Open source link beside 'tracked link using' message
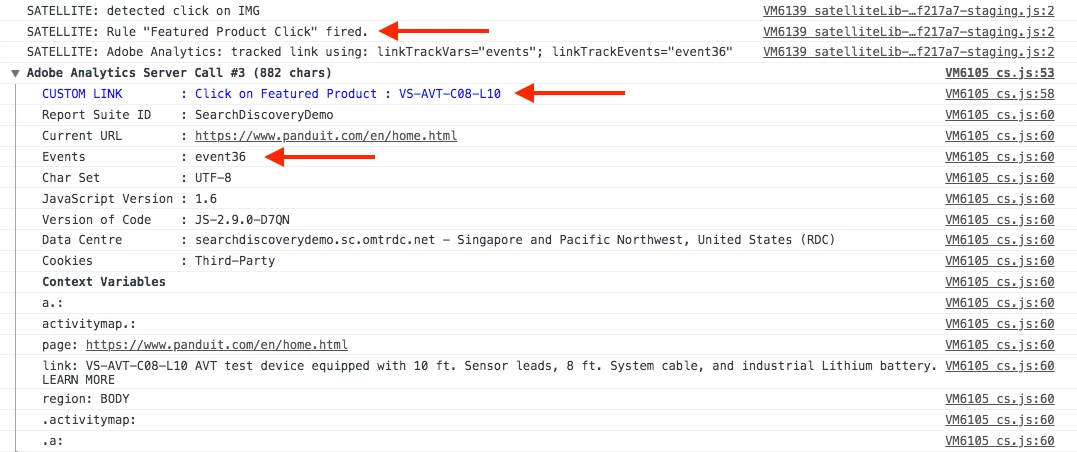The width and height of the screenshot is (1077, 452). coord(908,52)
